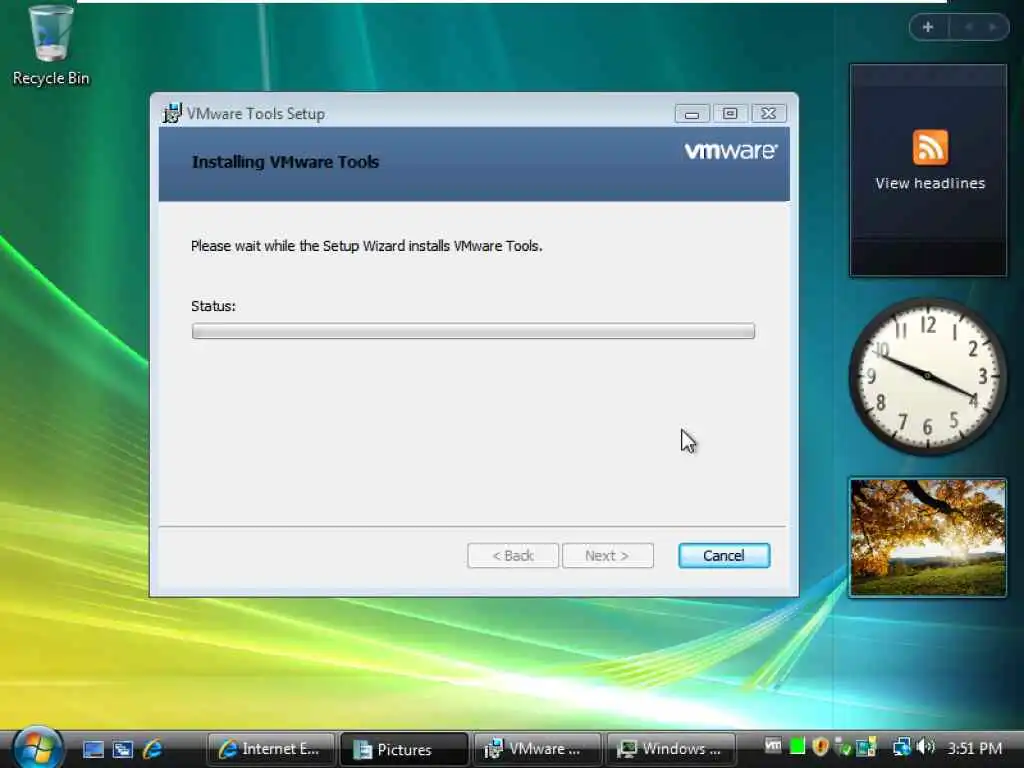Click Switch between windows quick launch icon

(x=123, y=749)
